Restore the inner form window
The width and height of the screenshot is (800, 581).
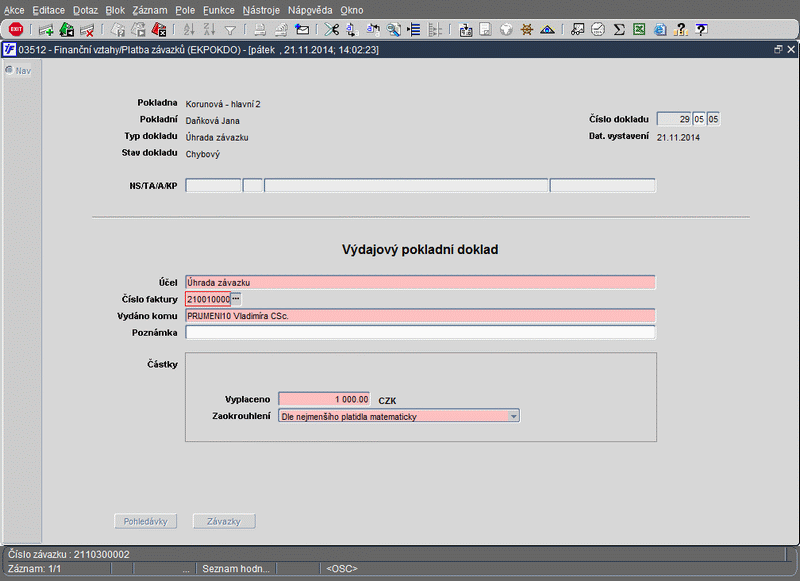(778, 49)
